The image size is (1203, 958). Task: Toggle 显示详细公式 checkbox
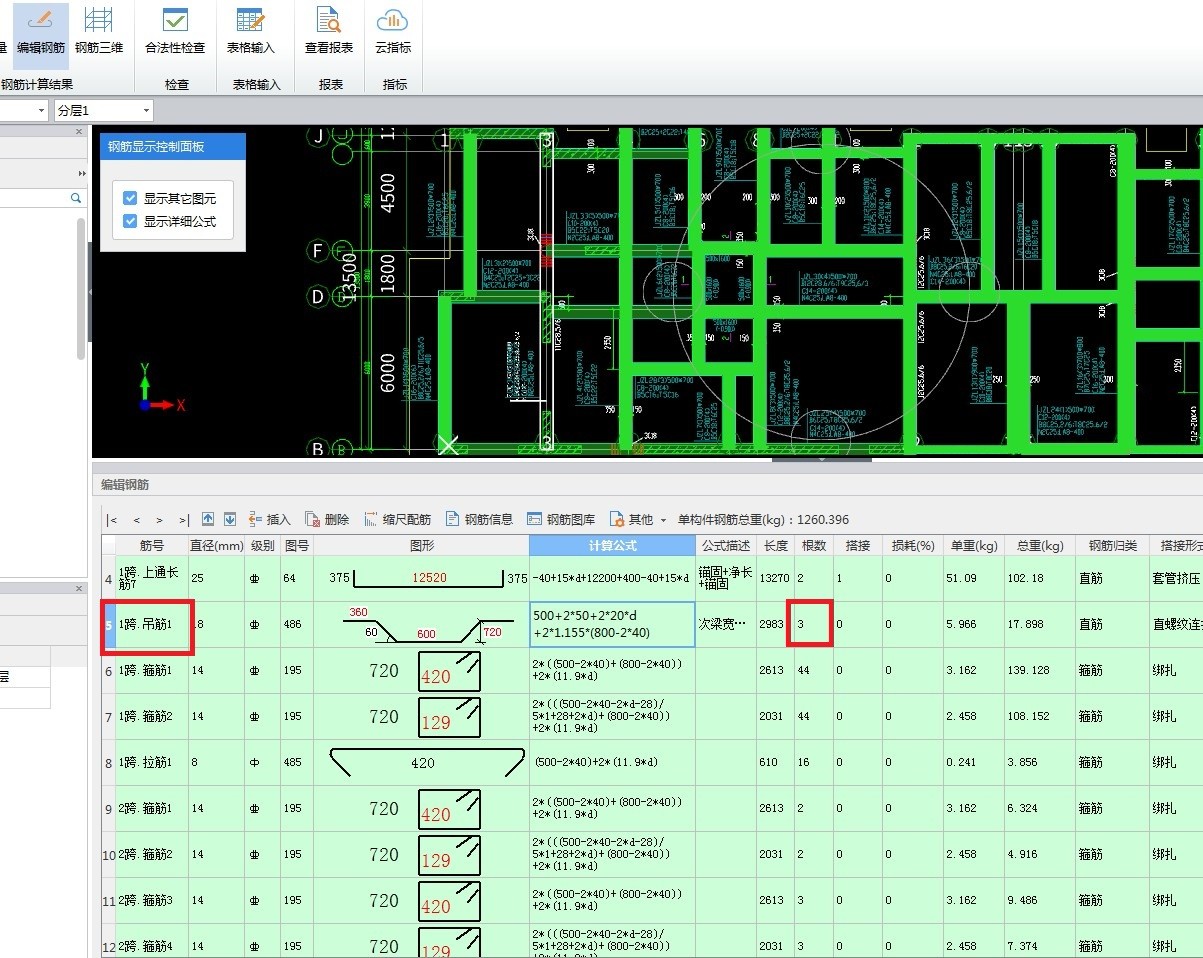pos(130,221)
